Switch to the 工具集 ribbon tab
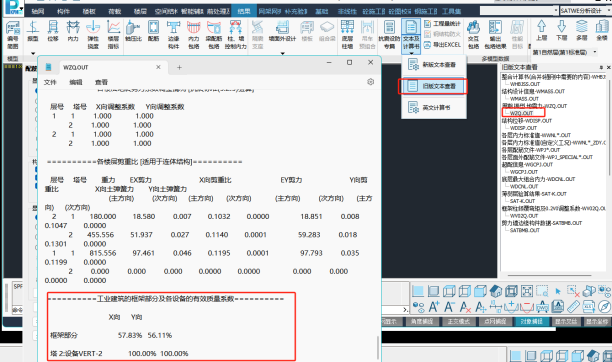This screenshot has height=362, width=612. click(x=451, y=11)
